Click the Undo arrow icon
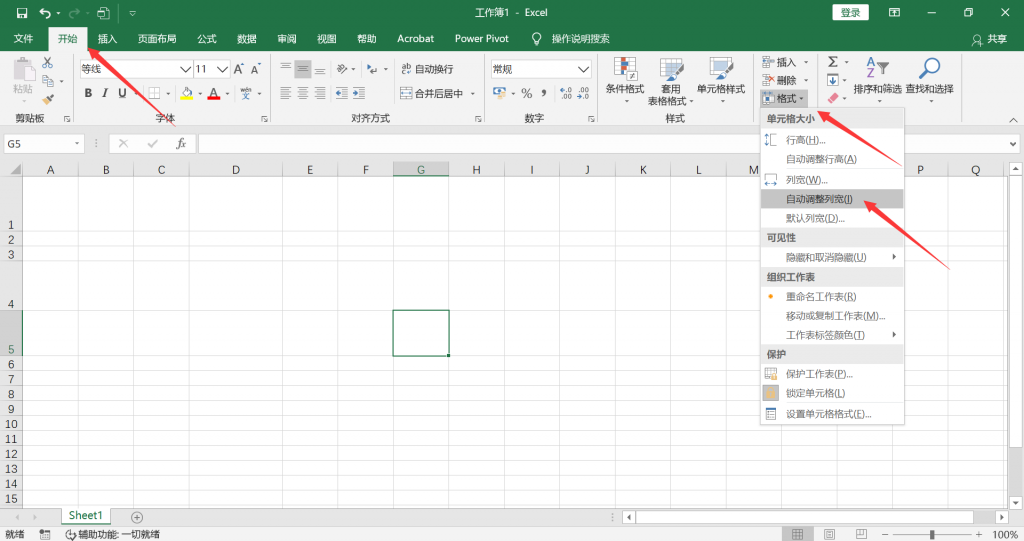Viewport: 1024px width, 541px height. [x=44, y=12]
